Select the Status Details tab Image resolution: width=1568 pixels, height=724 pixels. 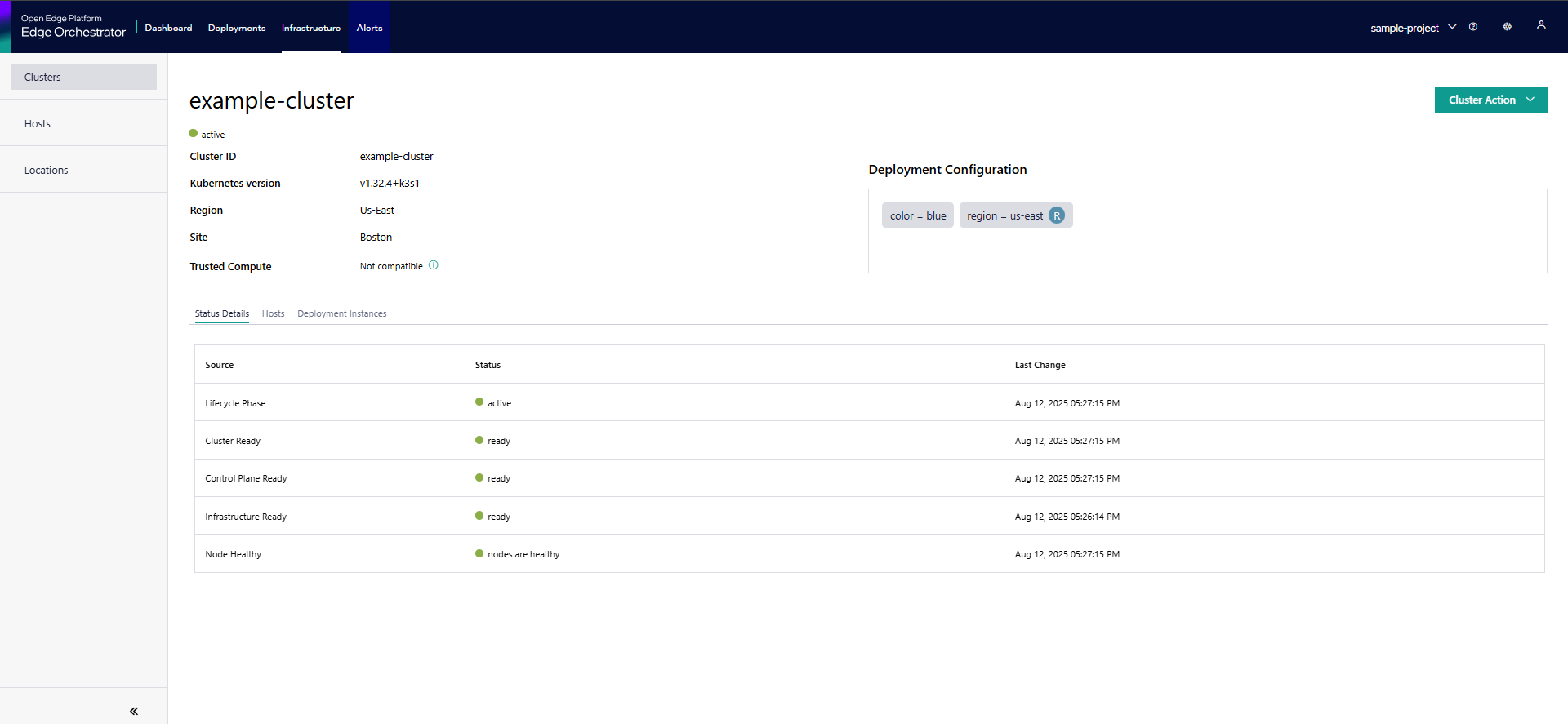[221, 313]
